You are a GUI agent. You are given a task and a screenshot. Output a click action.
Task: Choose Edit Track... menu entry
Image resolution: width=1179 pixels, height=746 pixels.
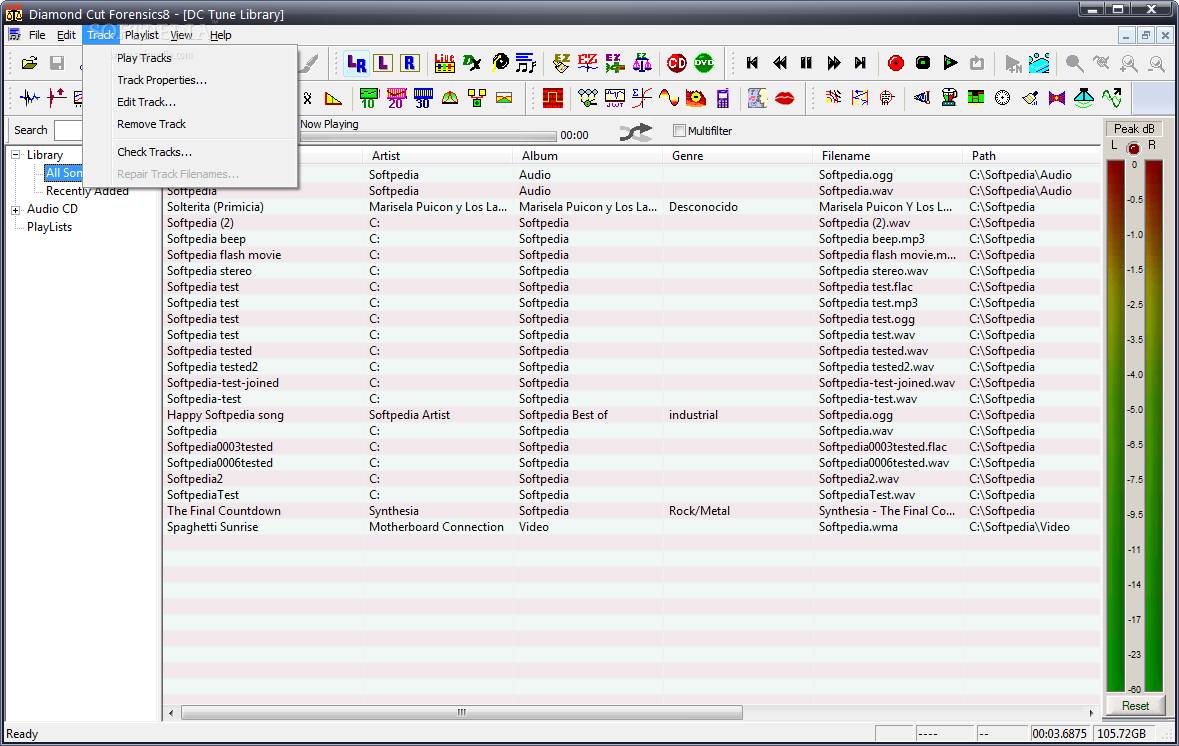(147, 102)
